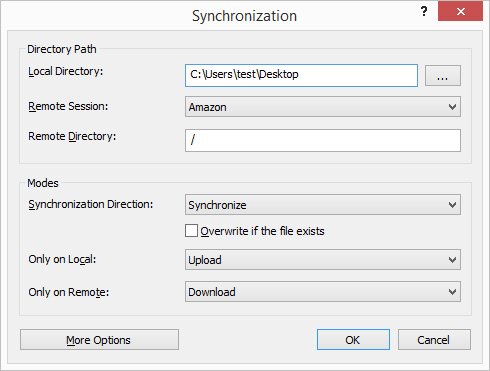
Task: Click the 'Overwrite if the file exists' label text
Action: pyautogui.click(x=262, y=231)
